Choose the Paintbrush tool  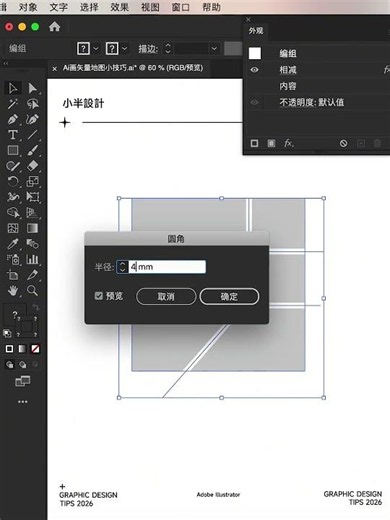tap(32, 151)
